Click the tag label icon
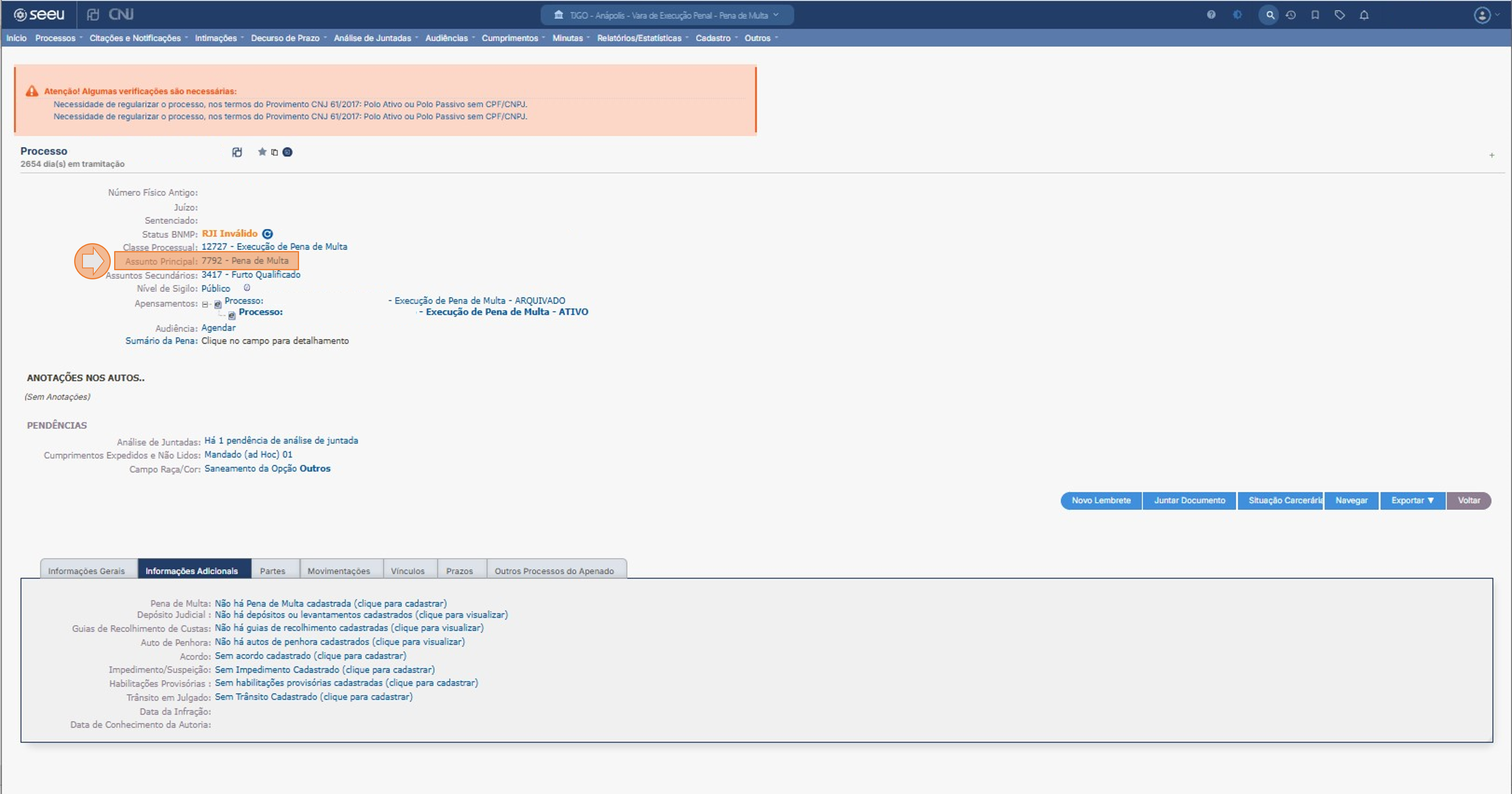 pos(1340,15)
